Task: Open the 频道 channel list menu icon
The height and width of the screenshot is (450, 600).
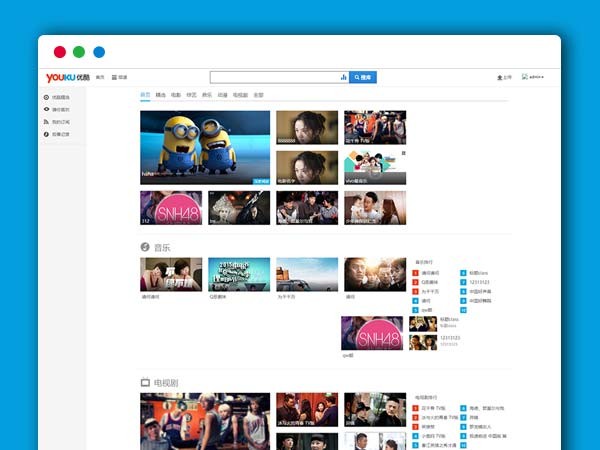Action: (115, 77)
